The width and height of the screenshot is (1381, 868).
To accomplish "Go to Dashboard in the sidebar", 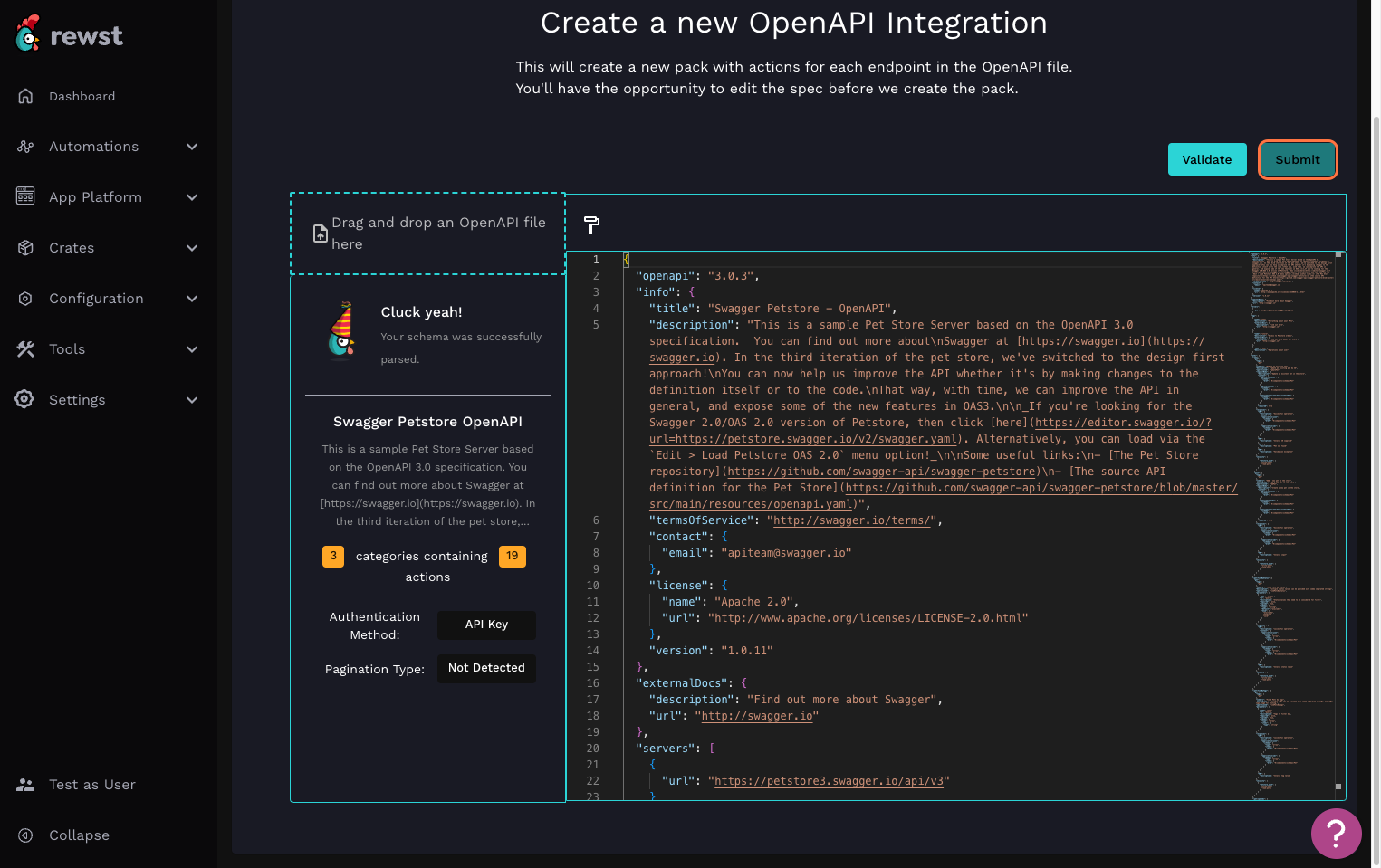I will 82,96.
